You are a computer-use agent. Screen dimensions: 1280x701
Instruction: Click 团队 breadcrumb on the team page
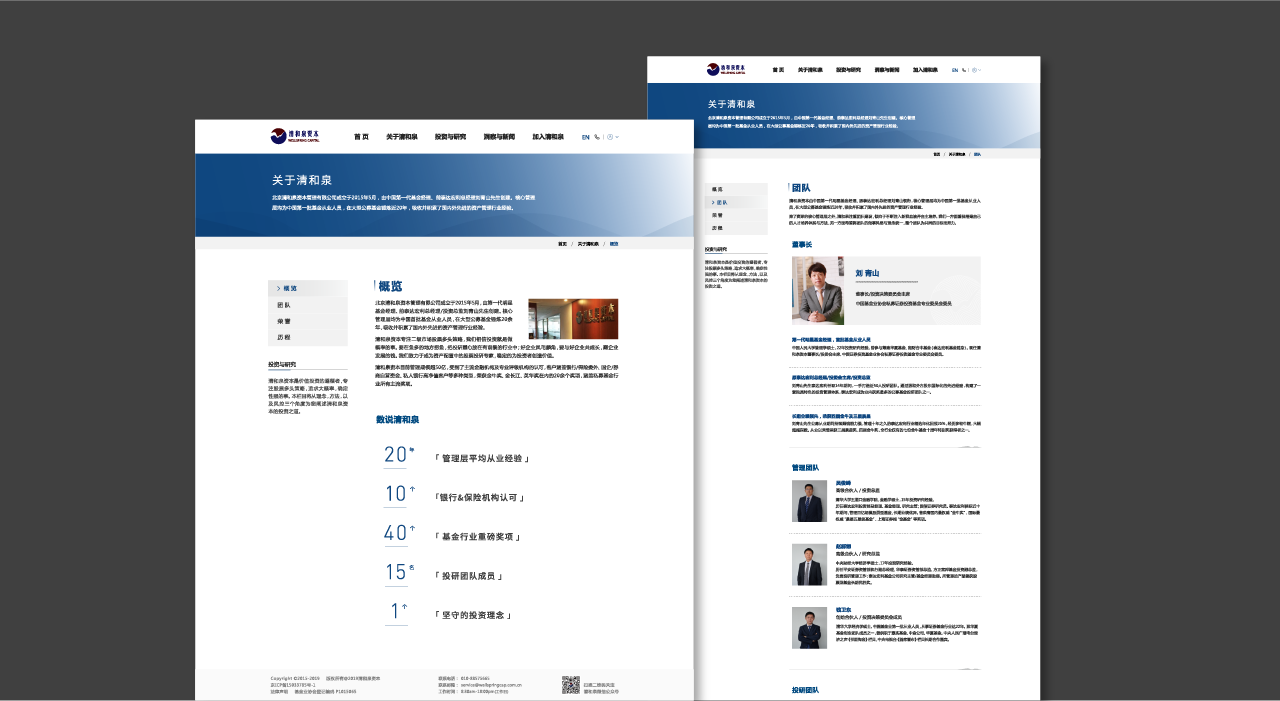click(977, 154)
